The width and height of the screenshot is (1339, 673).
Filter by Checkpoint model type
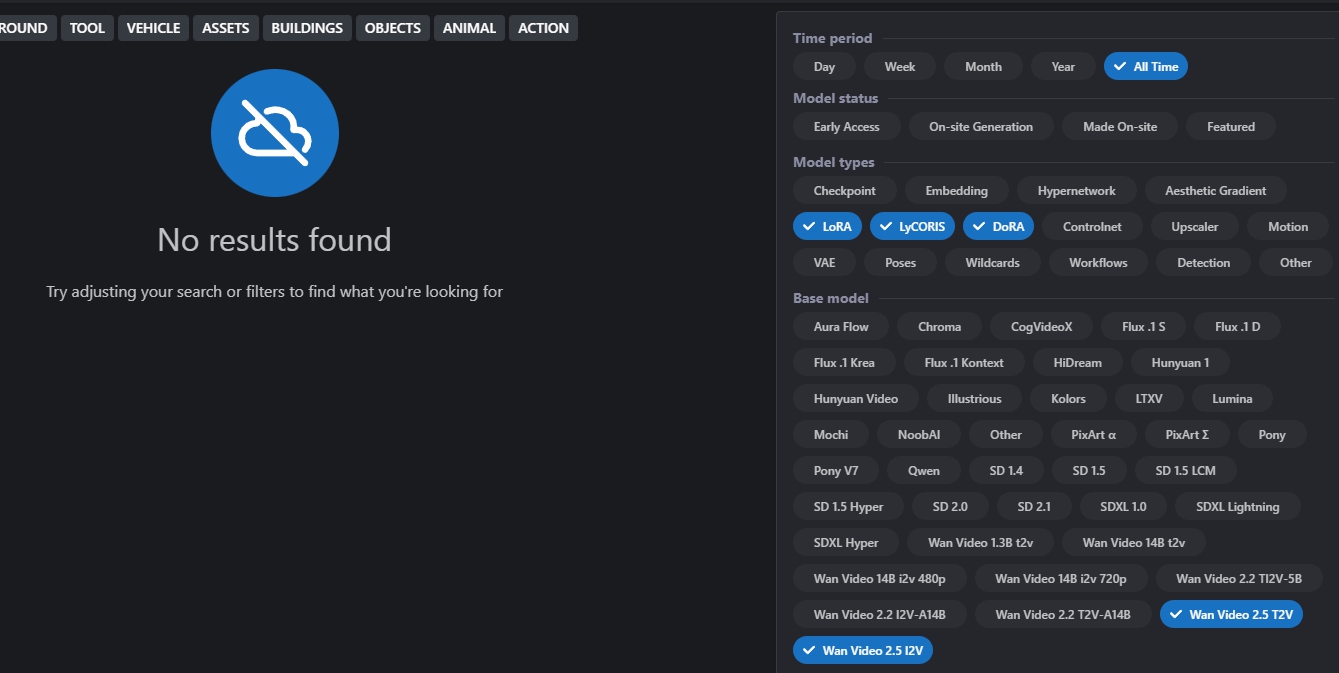[845, 191]
